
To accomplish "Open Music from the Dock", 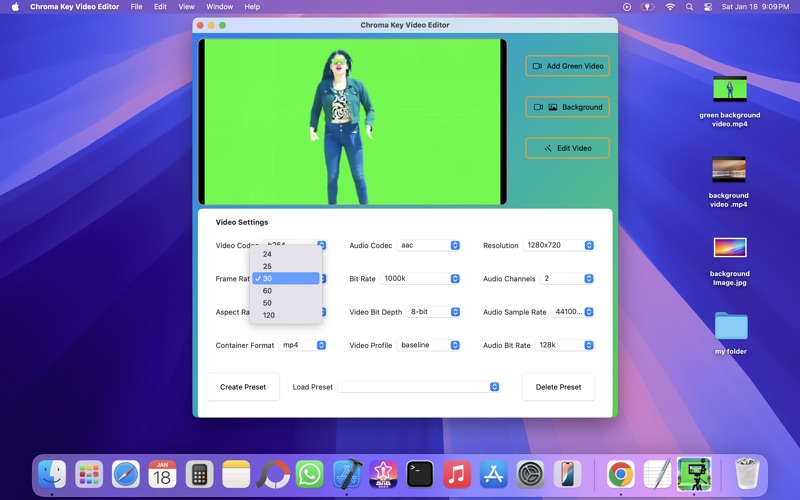I will tap(456, 474).
